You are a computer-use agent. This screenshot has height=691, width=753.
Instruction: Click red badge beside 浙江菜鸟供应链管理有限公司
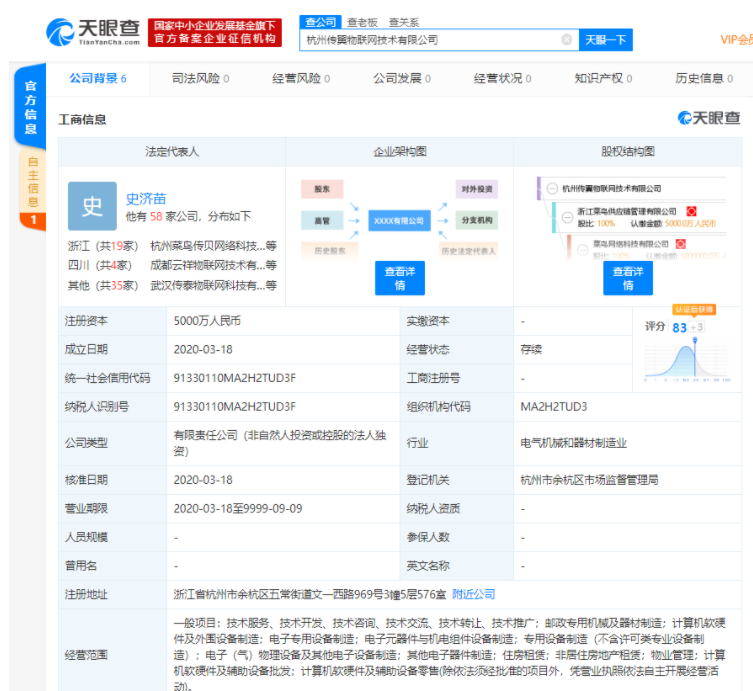pyautogui.click(x=690, y=212)
